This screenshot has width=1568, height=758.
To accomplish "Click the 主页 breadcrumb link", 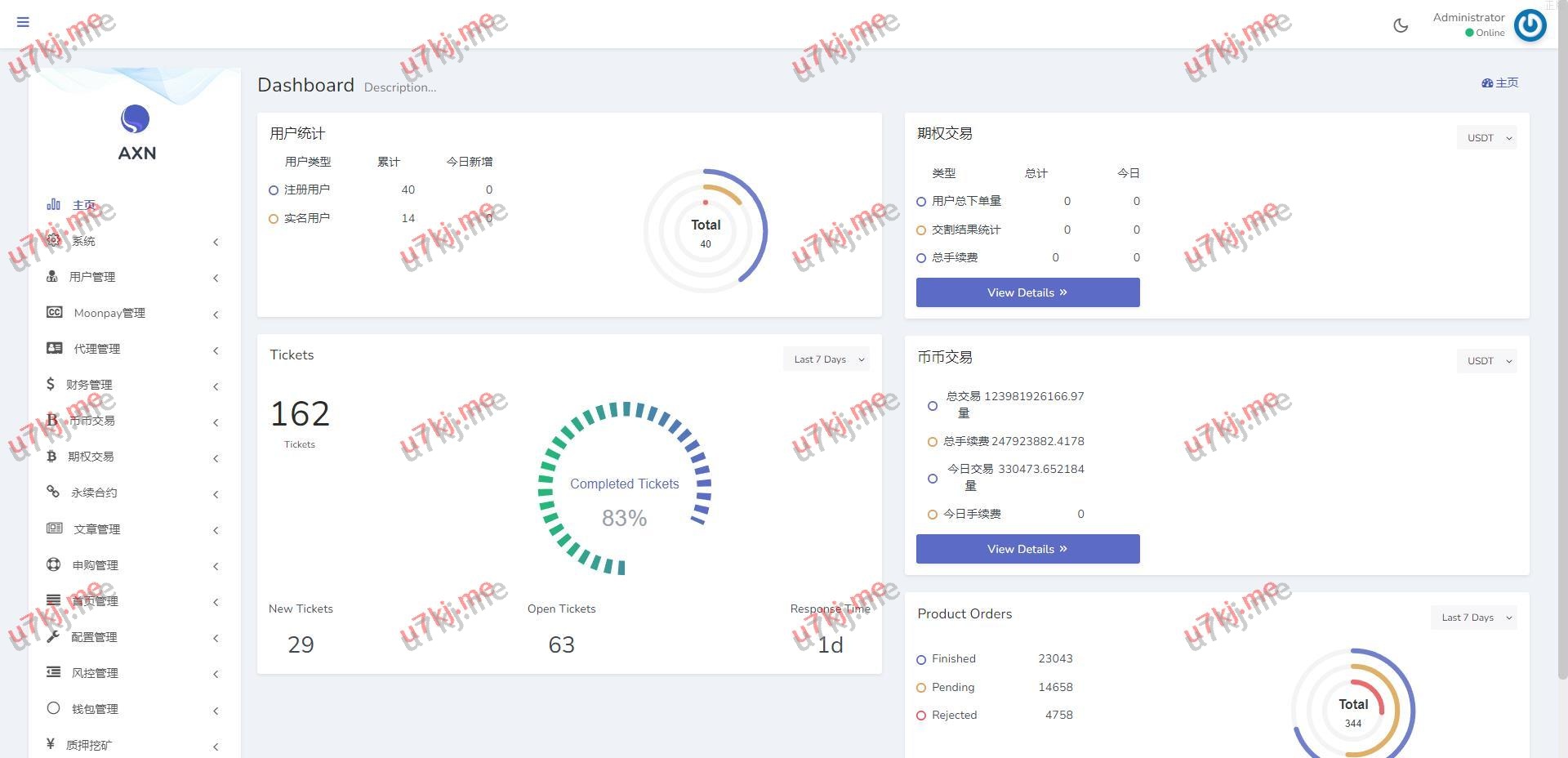I will coord(1500,82).
